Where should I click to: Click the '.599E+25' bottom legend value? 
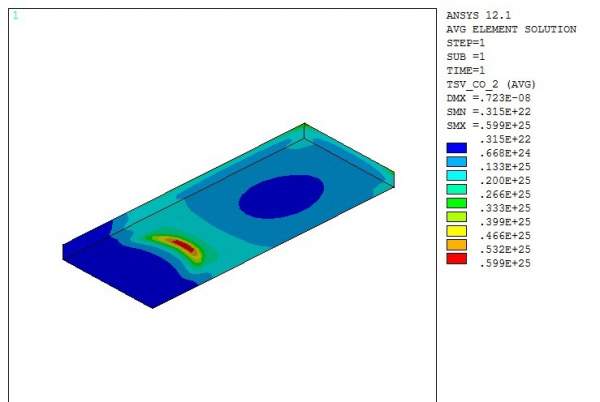click(x=505, y=264)
